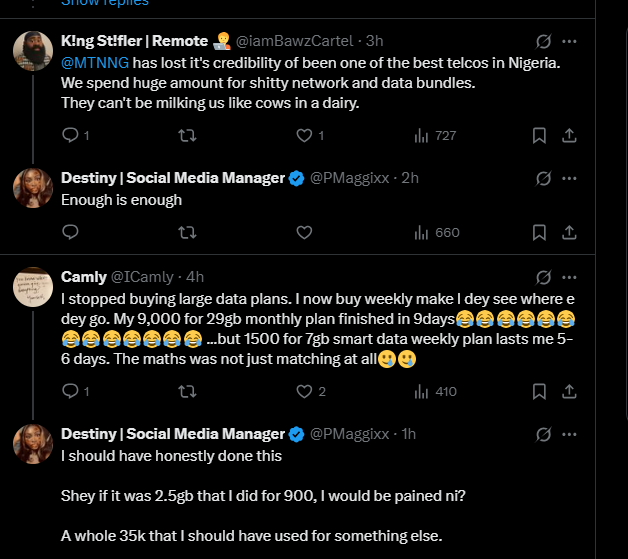Bookmark K!ng St!fler's tweet
Image resolution: width=628 pixels, height=559 pixels.
click(539, 135)
